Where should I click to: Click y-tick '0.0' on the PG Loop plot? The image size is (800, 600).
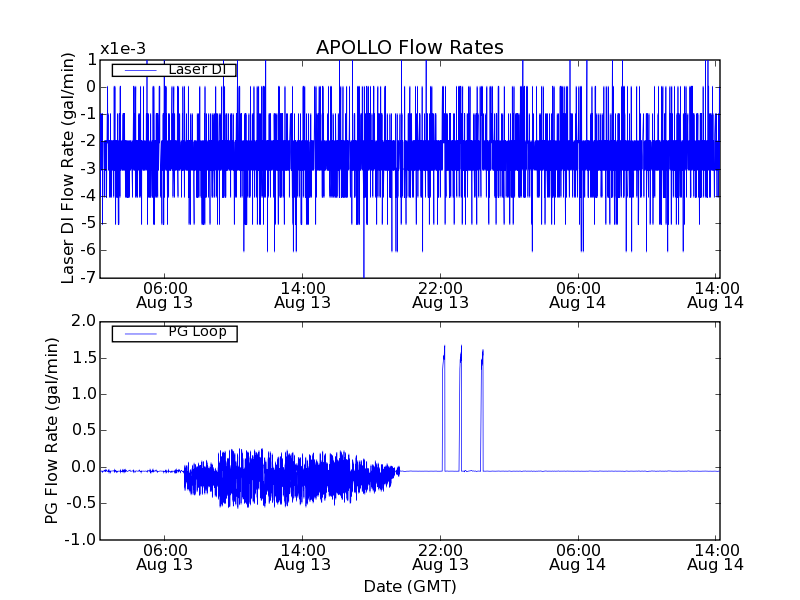(84, 467)
